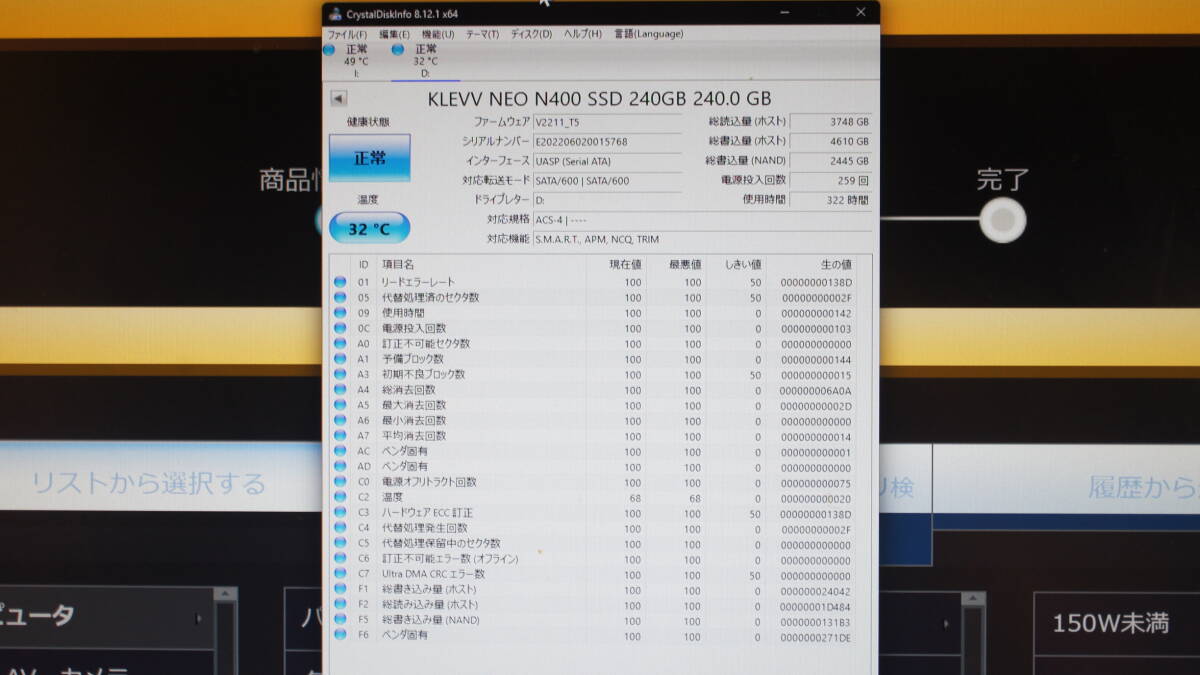The image size is (1200, 675).
Task: Click the raw value 0000000271DE in row F6
Action: [x=815, y=636]
